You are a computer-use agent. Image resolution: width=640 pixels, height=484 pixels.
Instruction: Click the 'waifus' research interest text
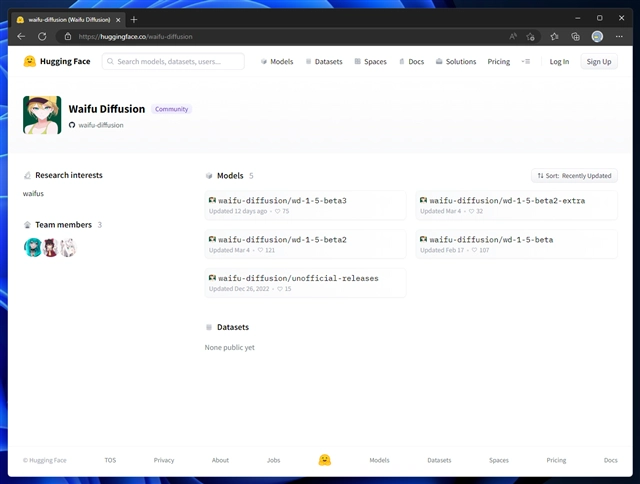33,193
